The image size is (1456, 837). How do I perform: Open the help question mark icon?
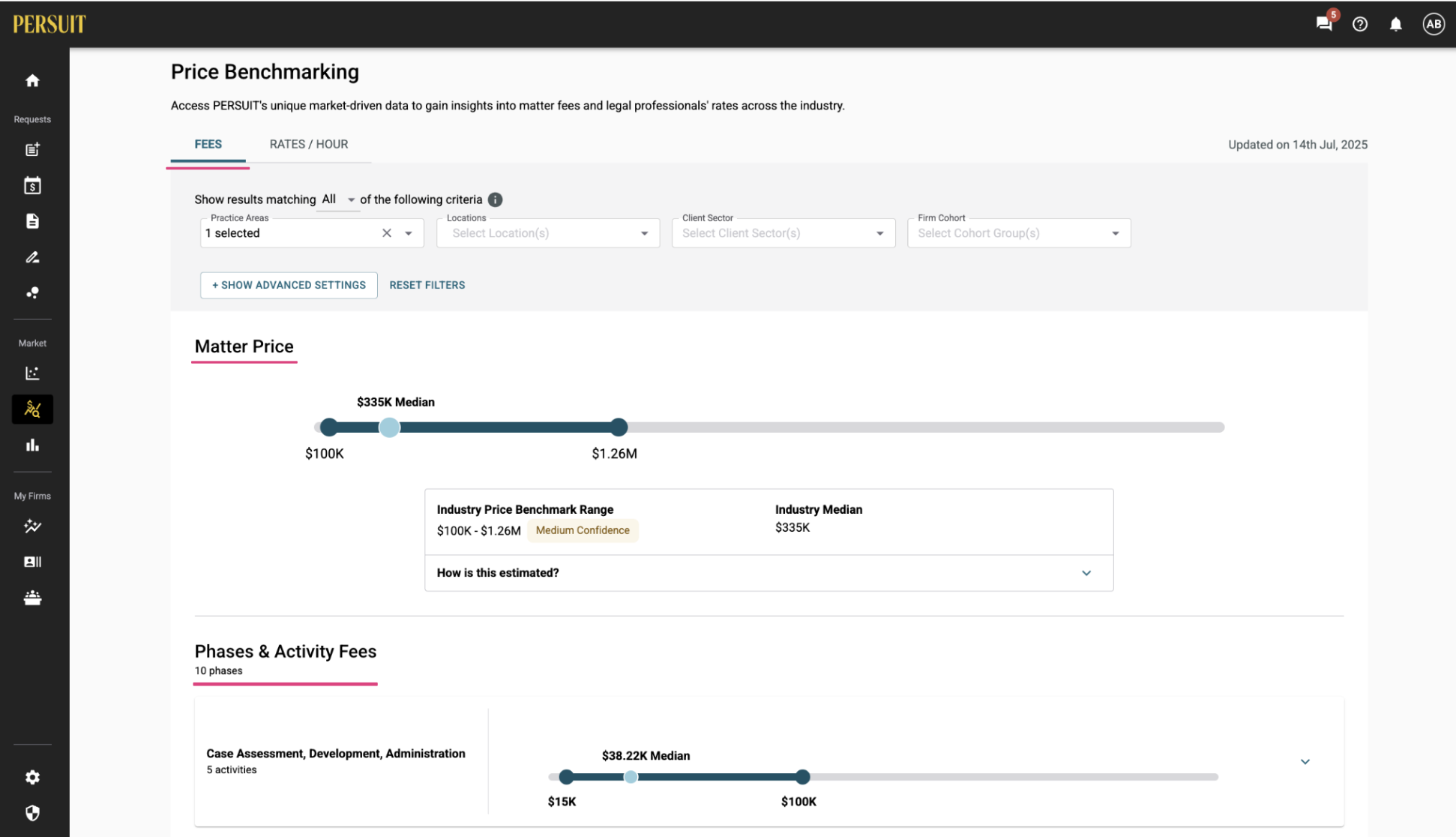pyautogui.click(x=1359, y=23)
